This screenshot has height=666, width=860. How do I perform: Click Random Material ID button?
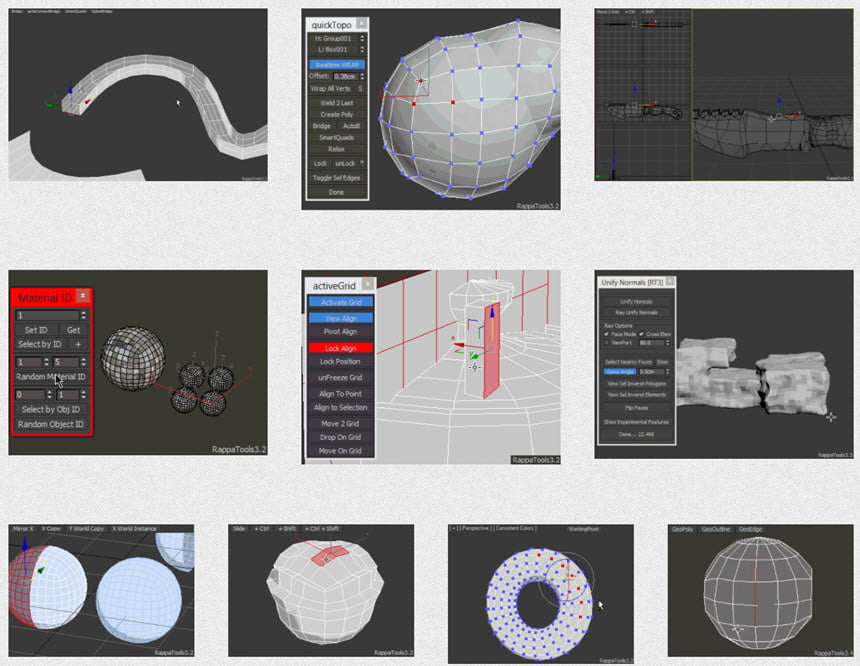tap(51, 376)
